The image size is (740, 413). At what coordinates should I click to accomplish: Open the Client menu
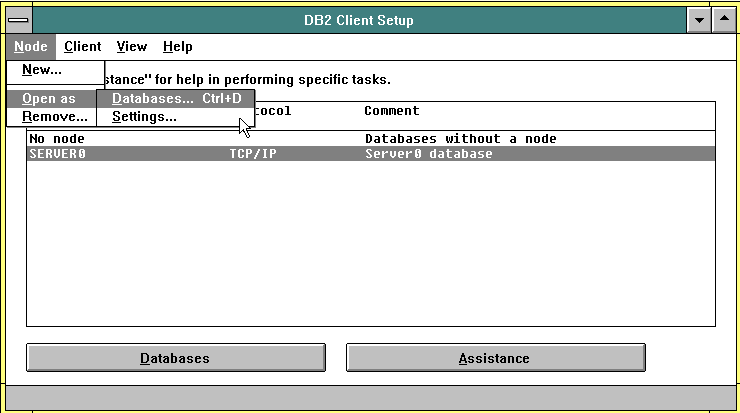pos(83,47)
